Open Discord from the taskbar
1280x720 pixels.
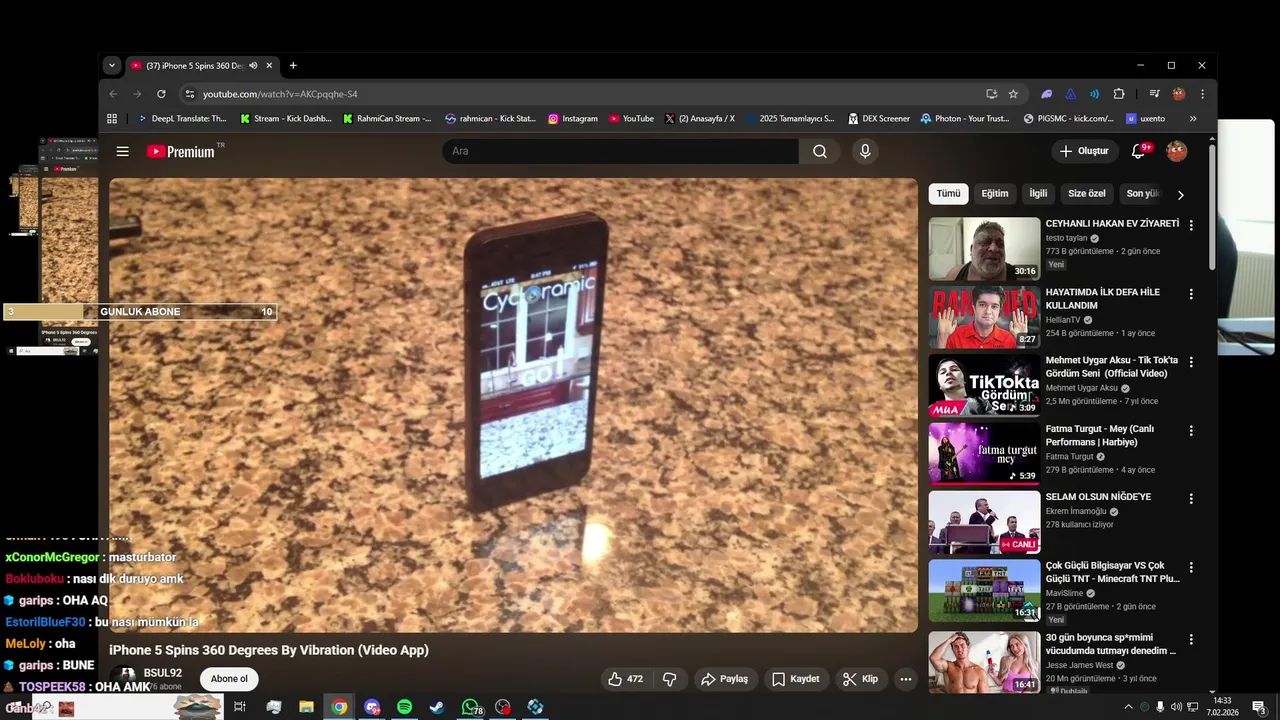(372, 707)
